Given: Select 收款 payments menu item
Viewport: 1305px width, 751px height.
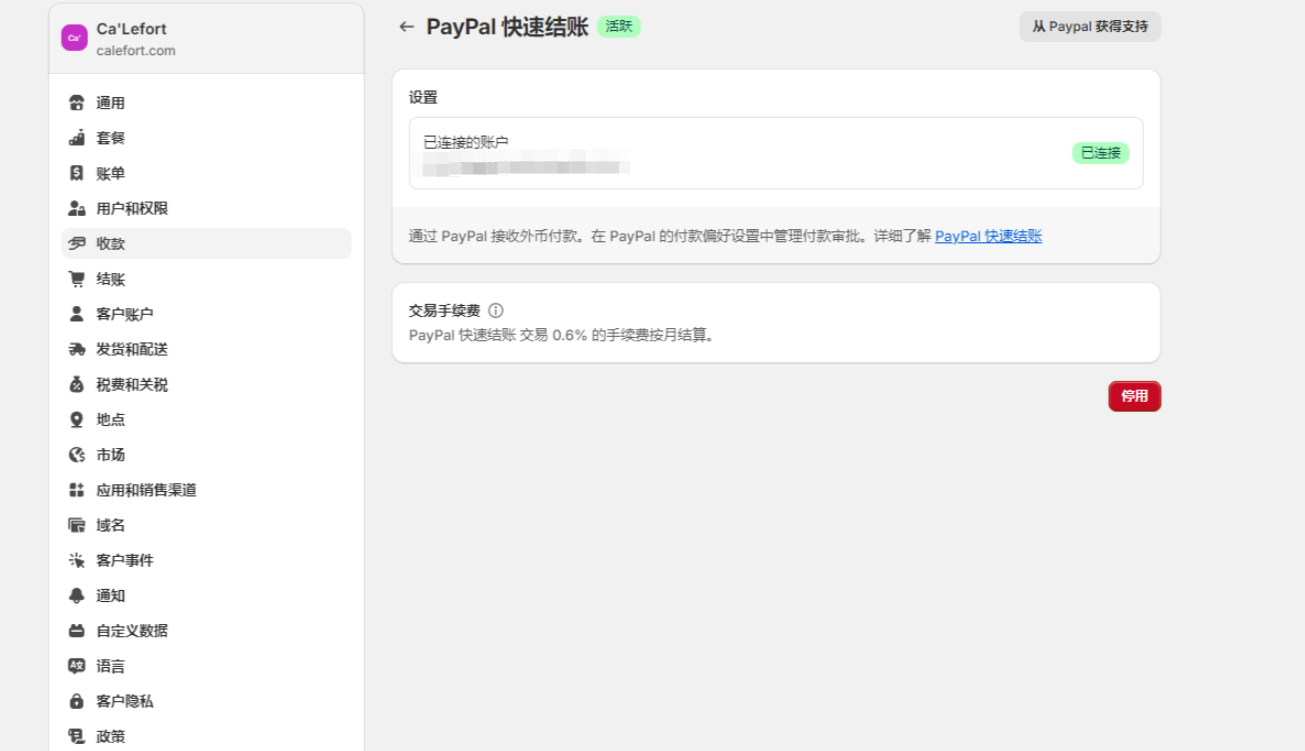Looking at the screenshot, I should coord(206,243).
